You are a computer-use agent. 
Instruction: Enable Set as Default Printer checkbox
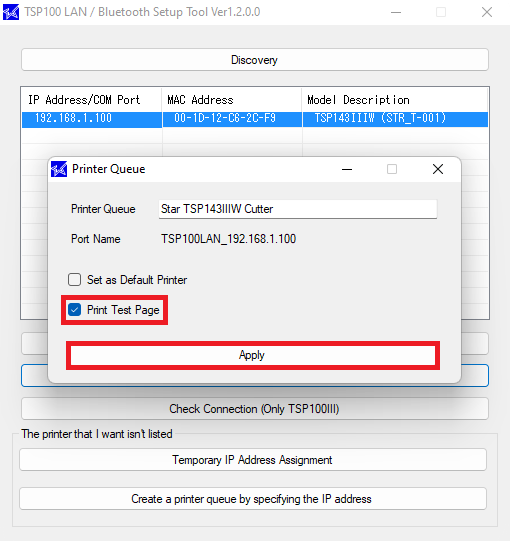(x=75, y=279)
